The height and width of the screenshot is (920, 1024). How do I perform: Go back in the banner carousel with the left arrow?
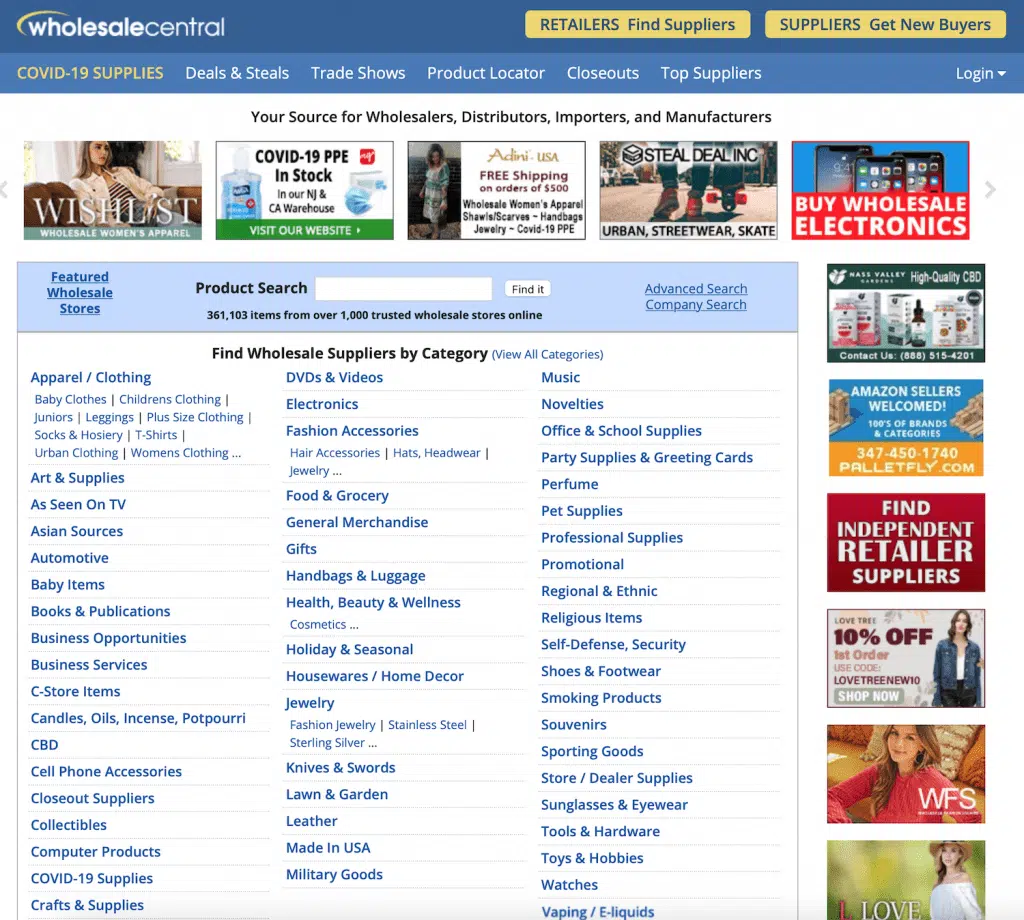tap(4, 190)
